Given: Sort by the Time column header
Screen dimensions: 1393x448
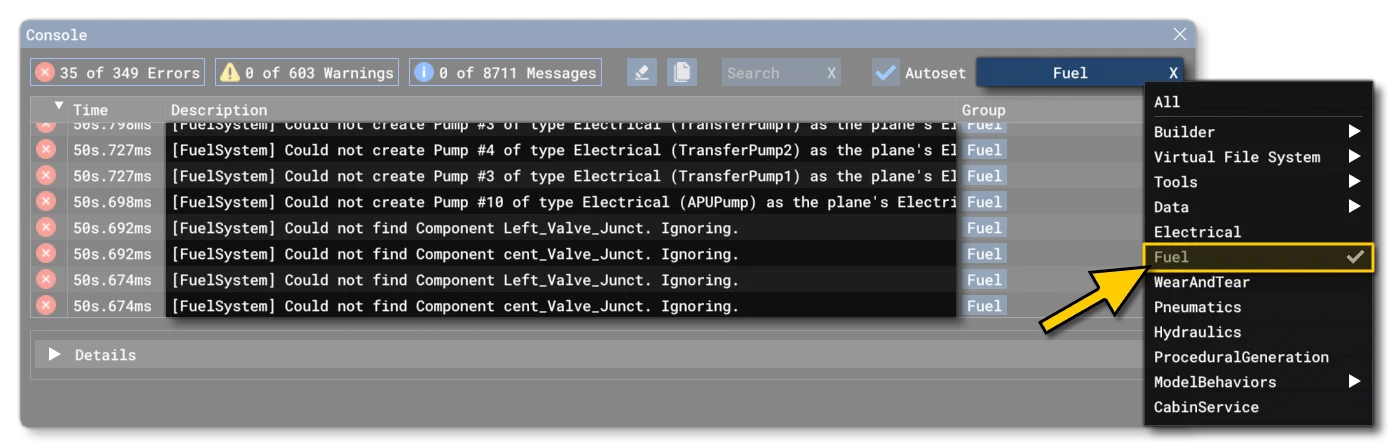Looking at the screenshot, I should pos(90,110).
